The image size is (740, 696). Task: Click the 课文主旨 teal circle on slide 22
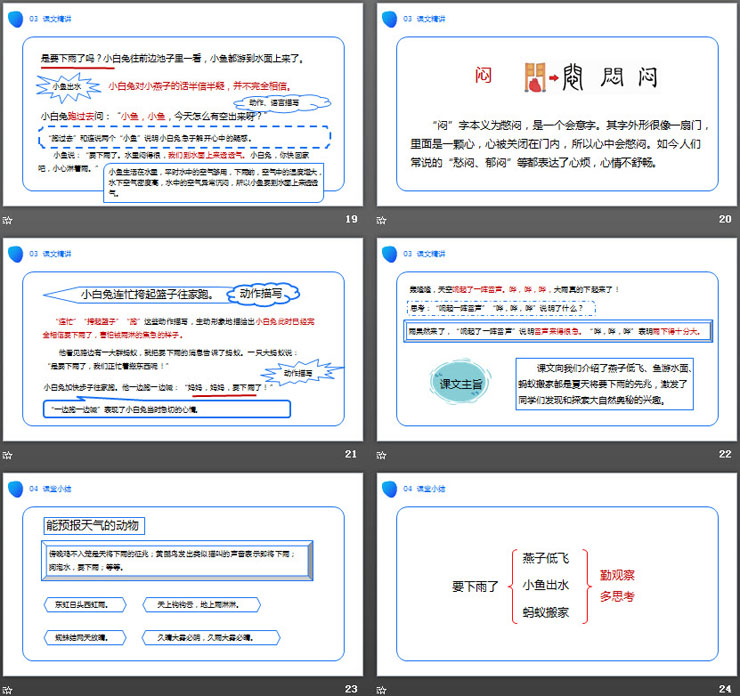461,384
